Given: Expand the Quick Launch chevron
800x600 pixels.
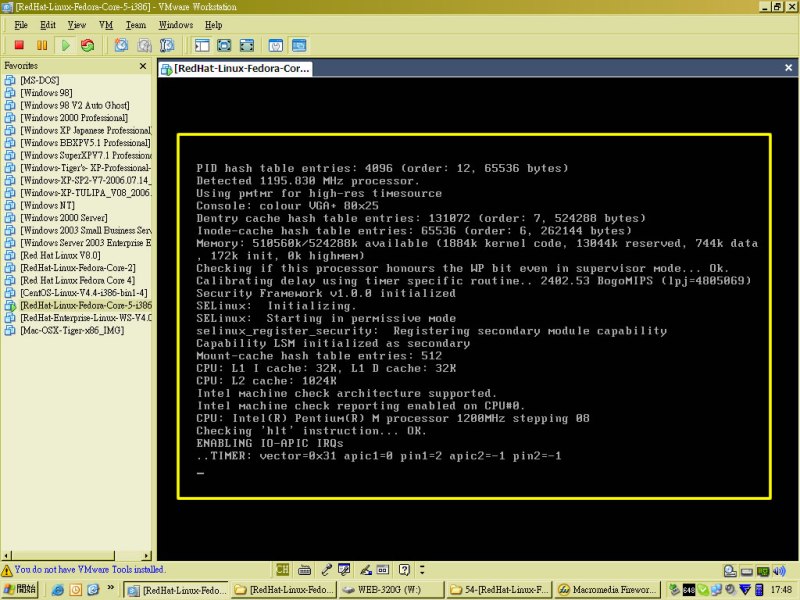Looking at the screenshot, I should point(110,588).
